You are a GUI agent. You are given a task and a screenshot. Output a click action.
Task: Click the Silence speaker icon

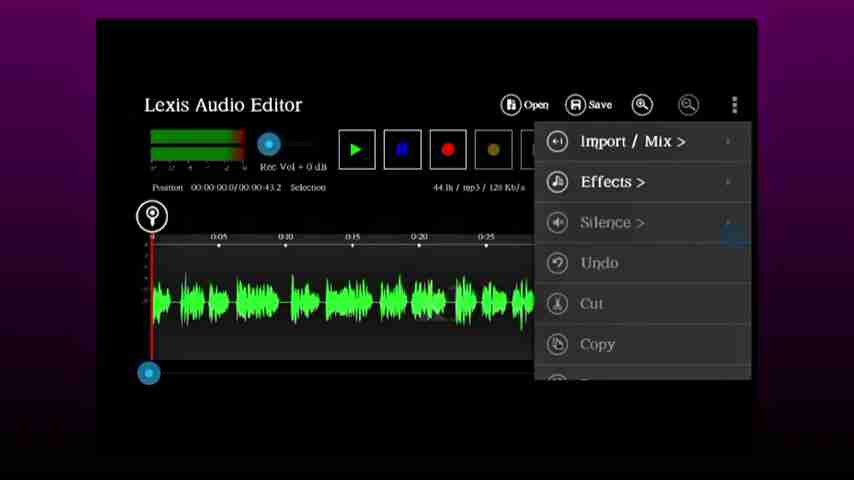(557, 222)
